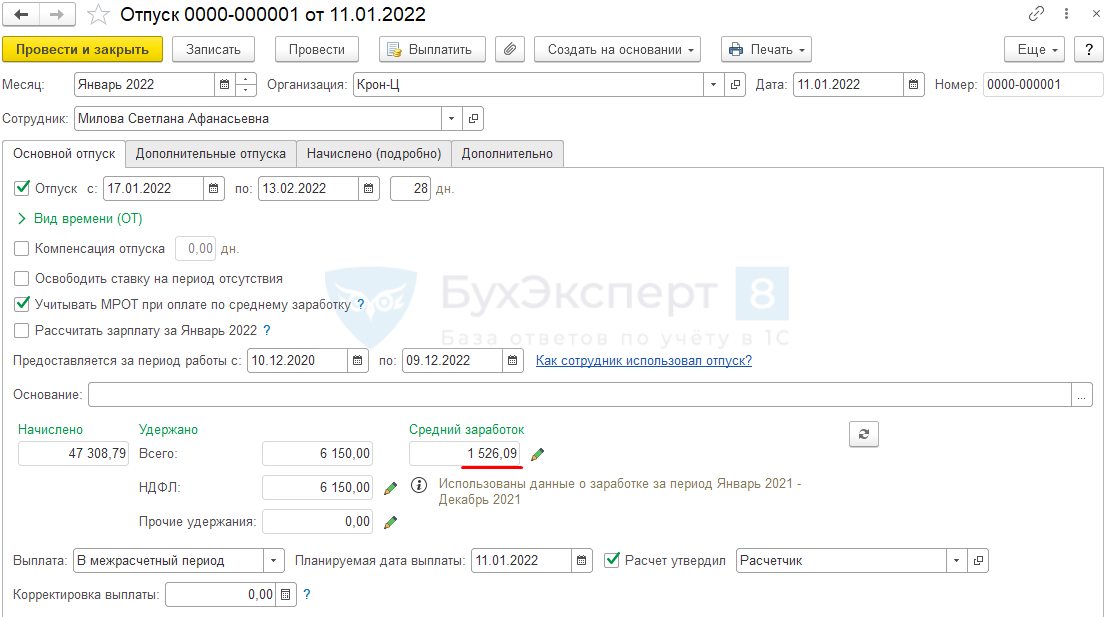Image resolution: width=1115 pixels, height=617 pixels.
Task: Click the Провести и закрыть button
Action: coord(82,49)
